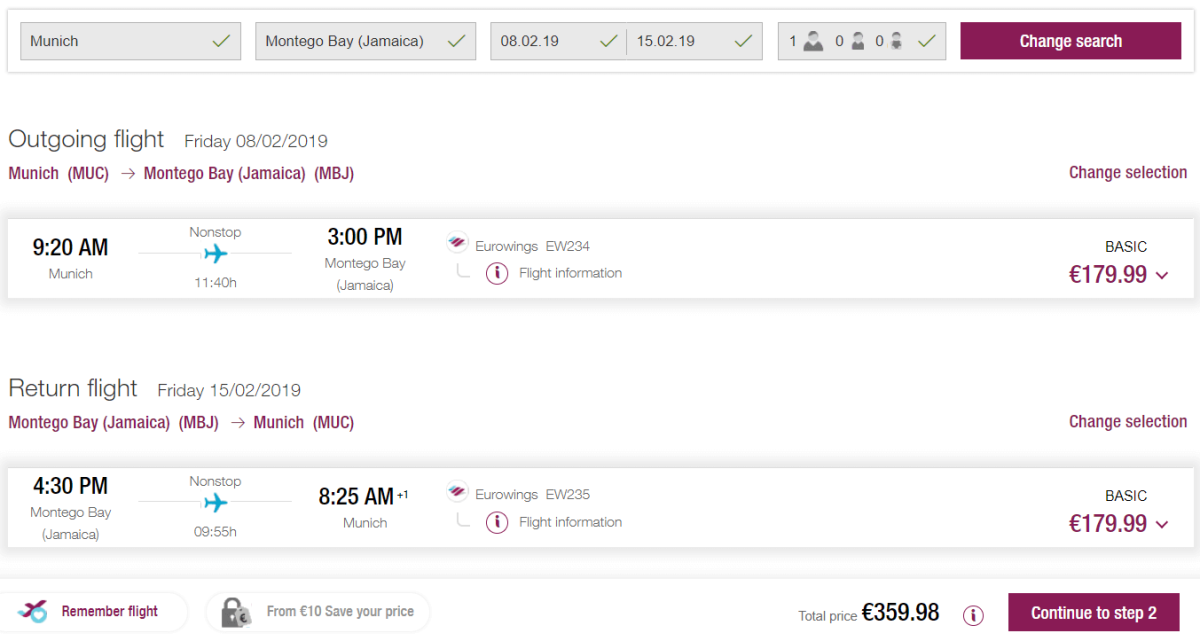
Task: Click Eurowings logo on outgoing flight
Action: 457,245
